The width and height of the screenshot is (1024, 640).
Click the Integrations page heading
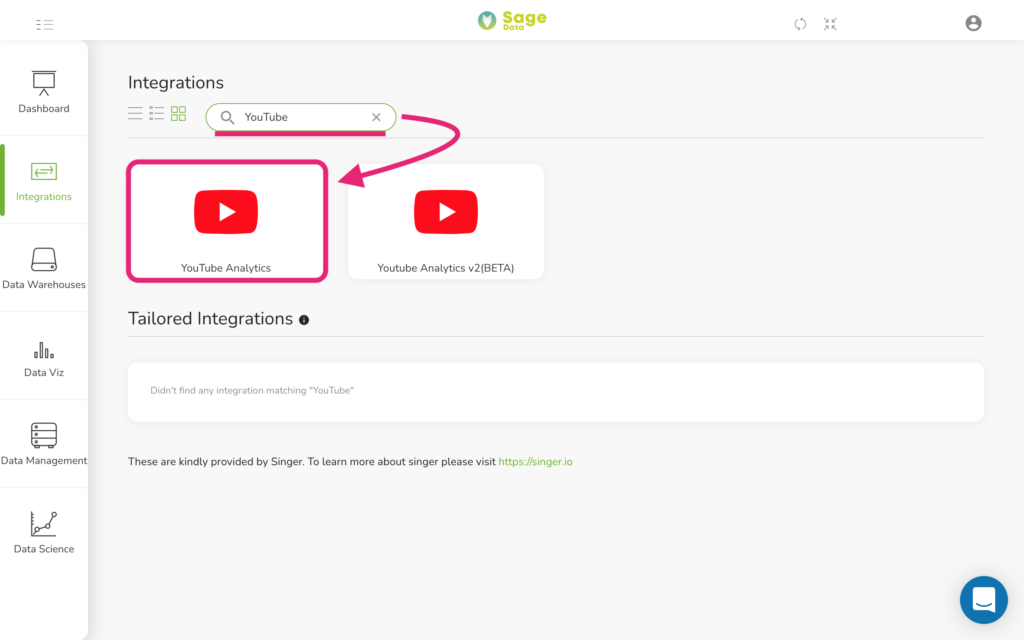[x=176, y=83]
